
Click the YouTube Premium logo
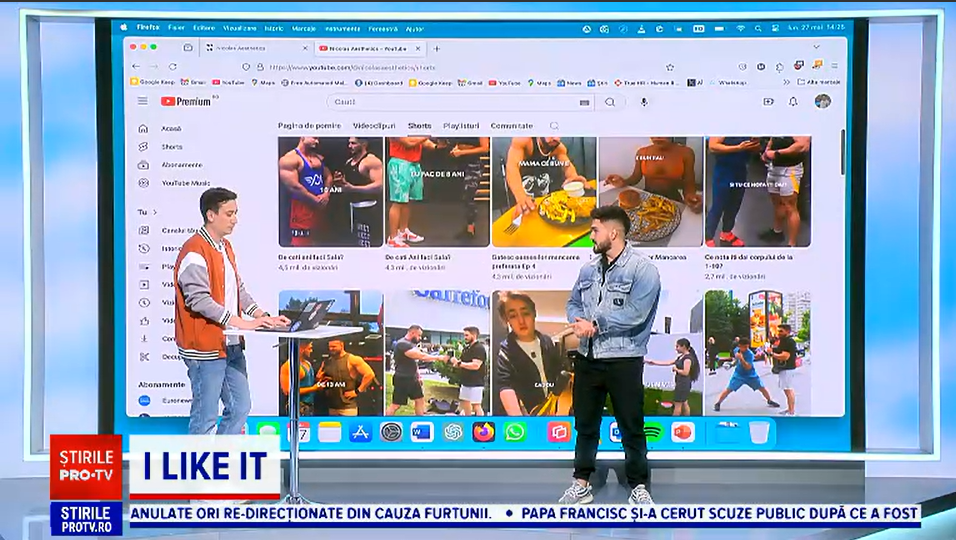tap(186, 101)
